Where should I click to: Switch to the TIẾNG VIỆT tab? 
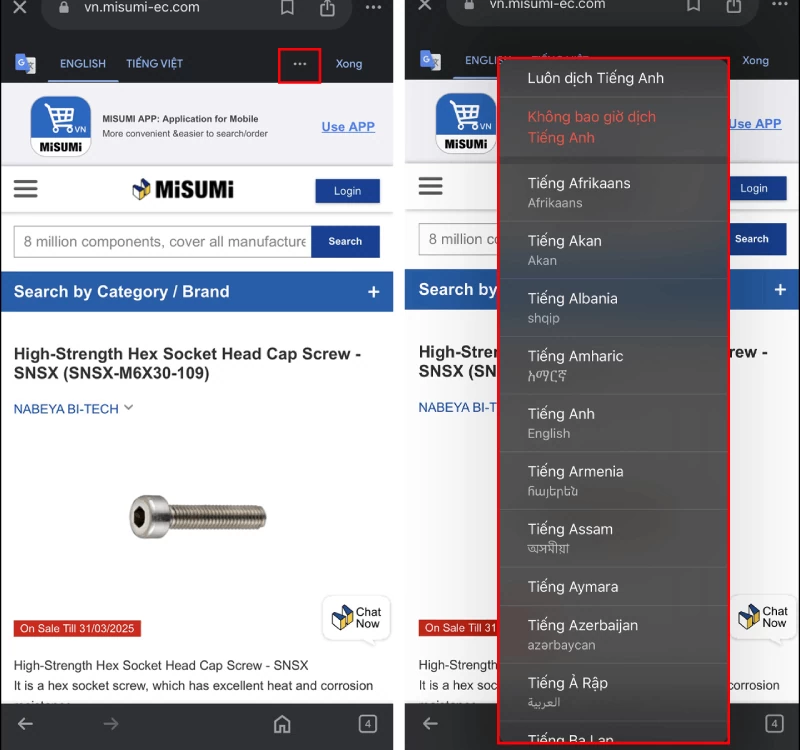(x=154, y=63)
